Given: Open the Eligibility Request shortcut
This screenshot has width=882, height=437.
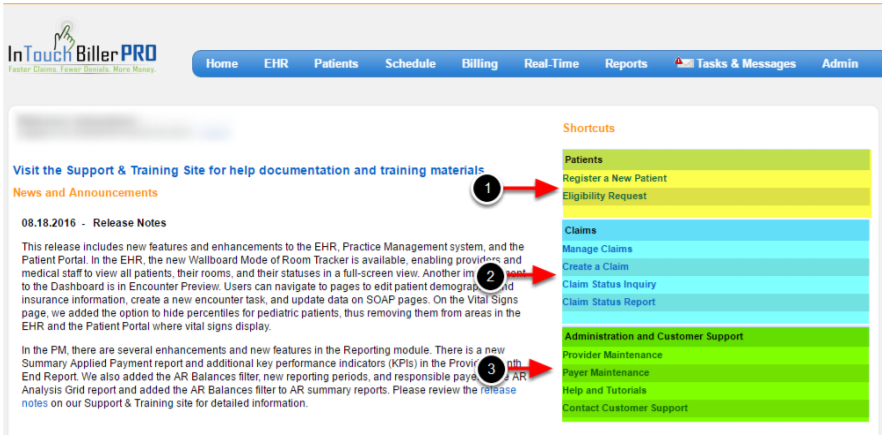Looking at the screenshot, I should point(604,196).
